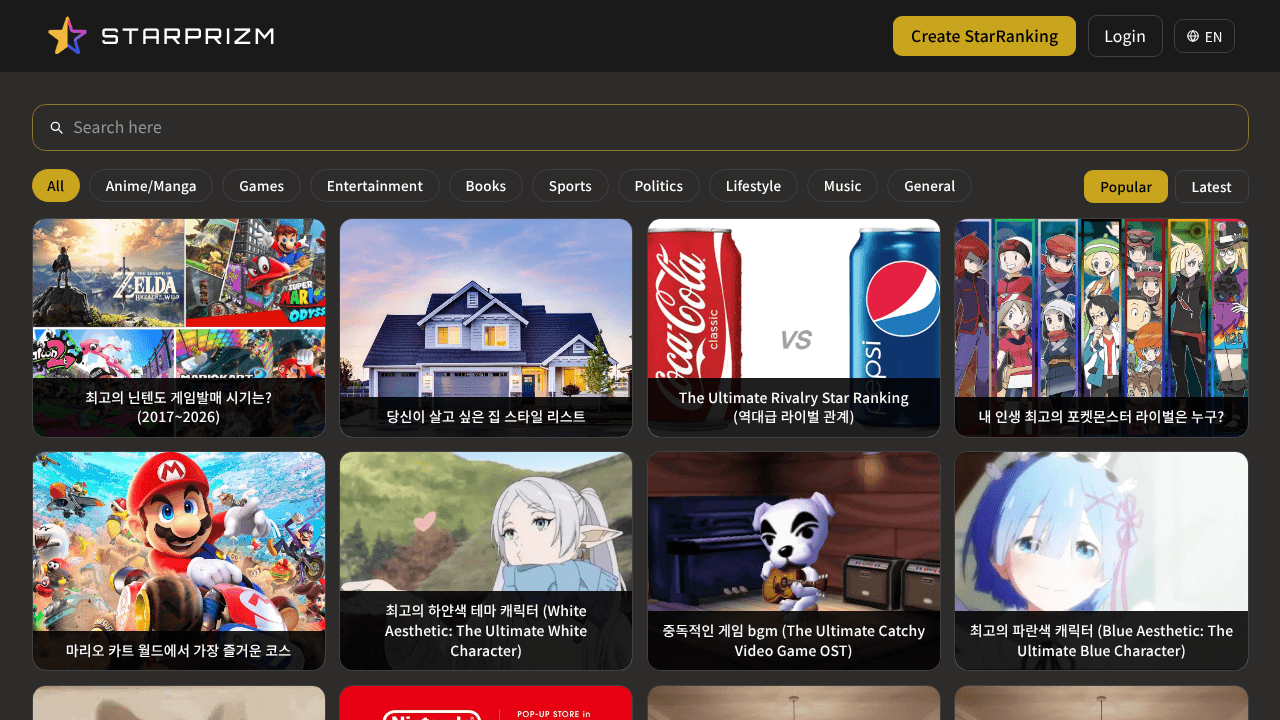Click the Create StarRanking button
Image resolution: width=1280 pixels, height=720 pixels.
coord(984,36)
